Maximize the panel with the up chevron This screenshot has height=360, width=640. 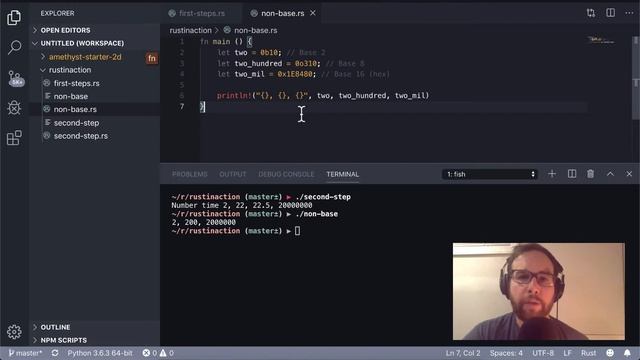click(x=610, y=174)
